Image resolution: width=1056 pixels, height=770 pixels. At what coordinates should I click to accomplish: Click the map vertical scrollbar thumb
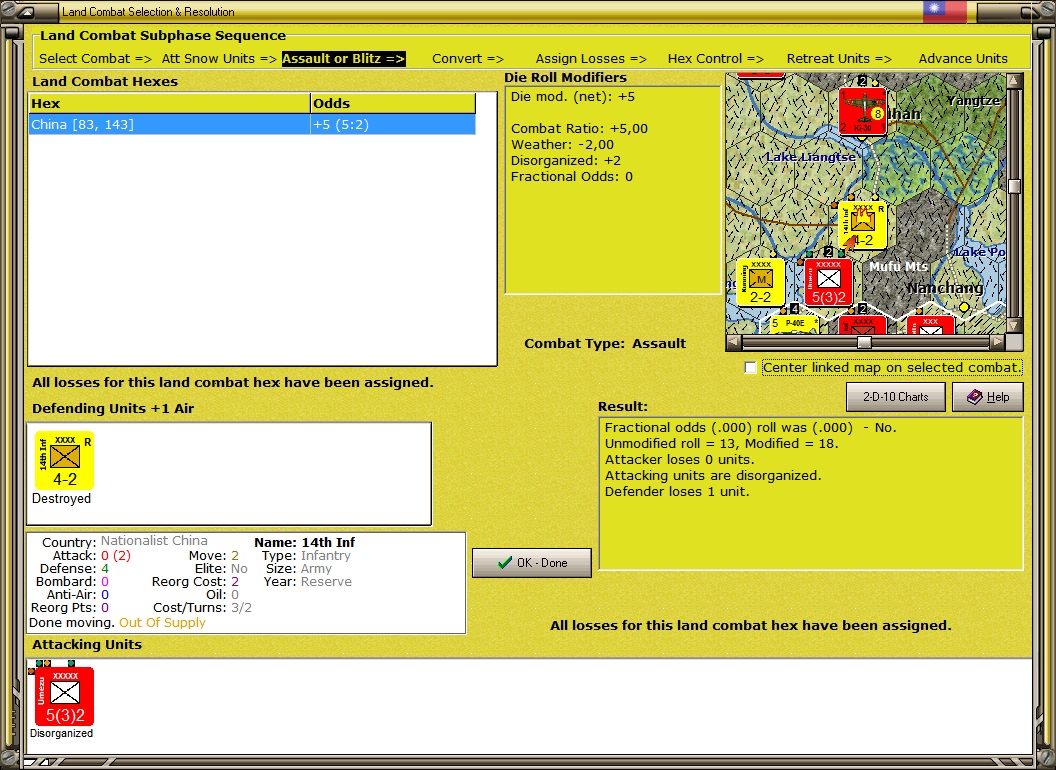pyautogui.click(x=1014, y=186)
